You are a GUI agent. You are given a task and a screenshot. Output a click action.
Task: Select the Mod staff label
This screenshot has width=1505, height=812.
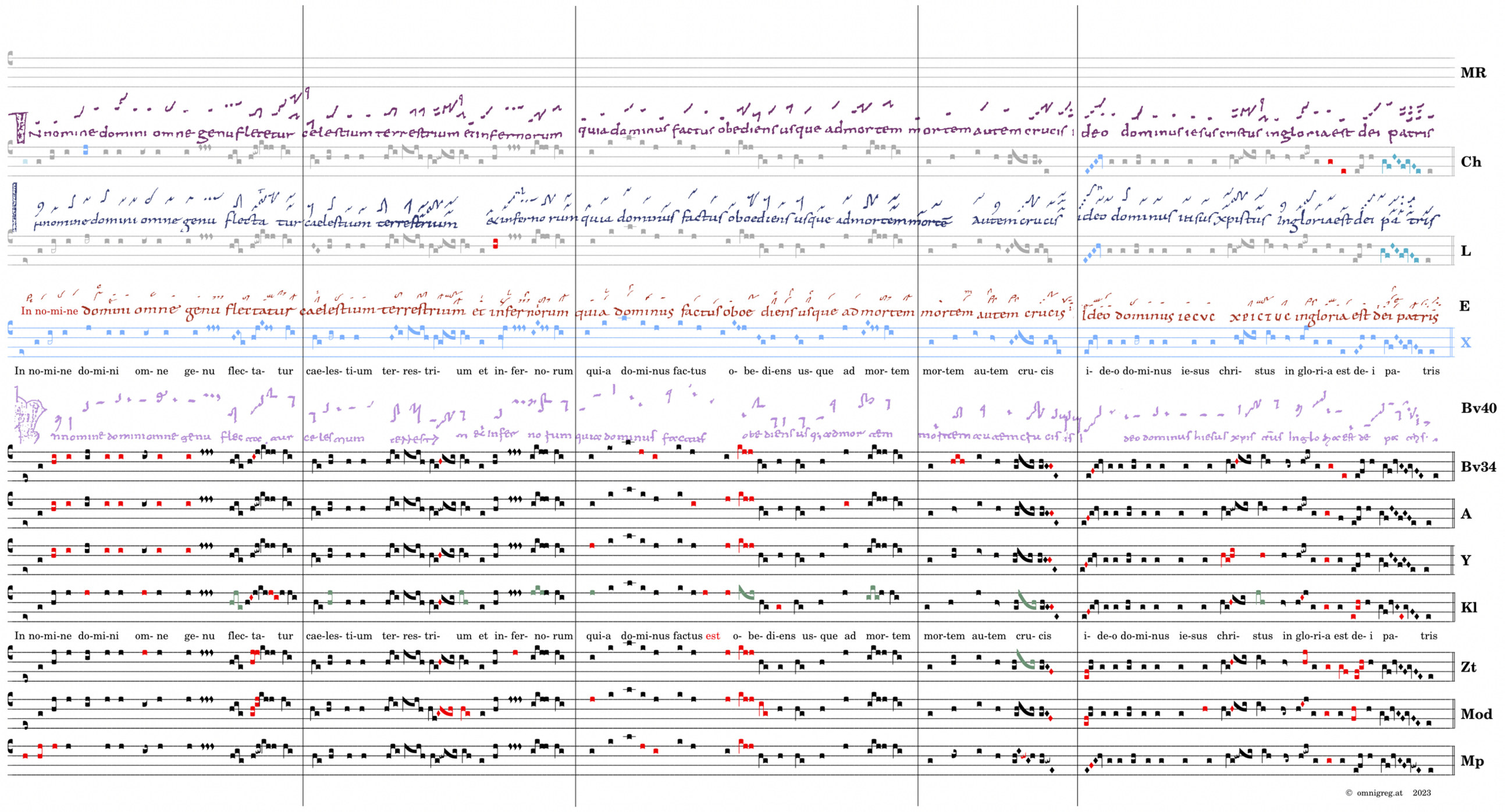pos(1476,714)
